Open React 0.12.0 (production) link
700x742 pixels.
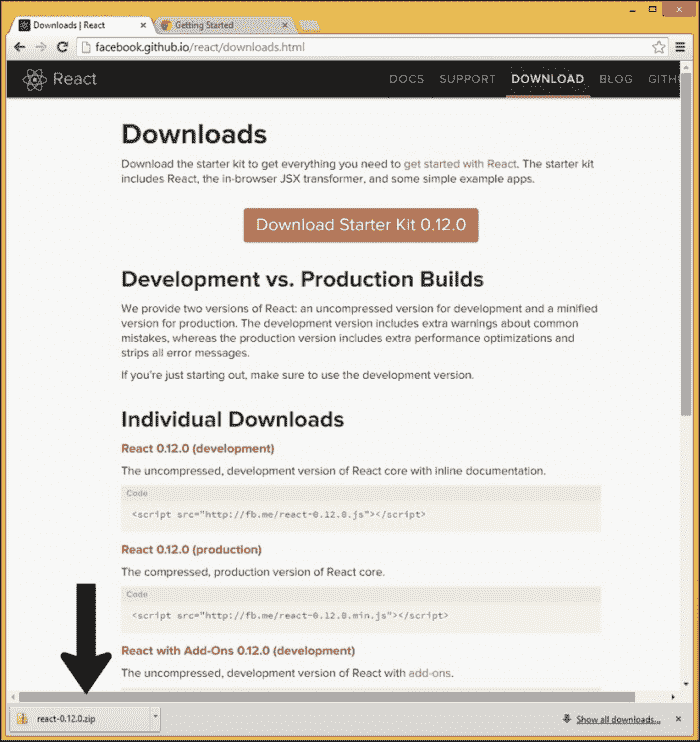(x=191, y=550)
